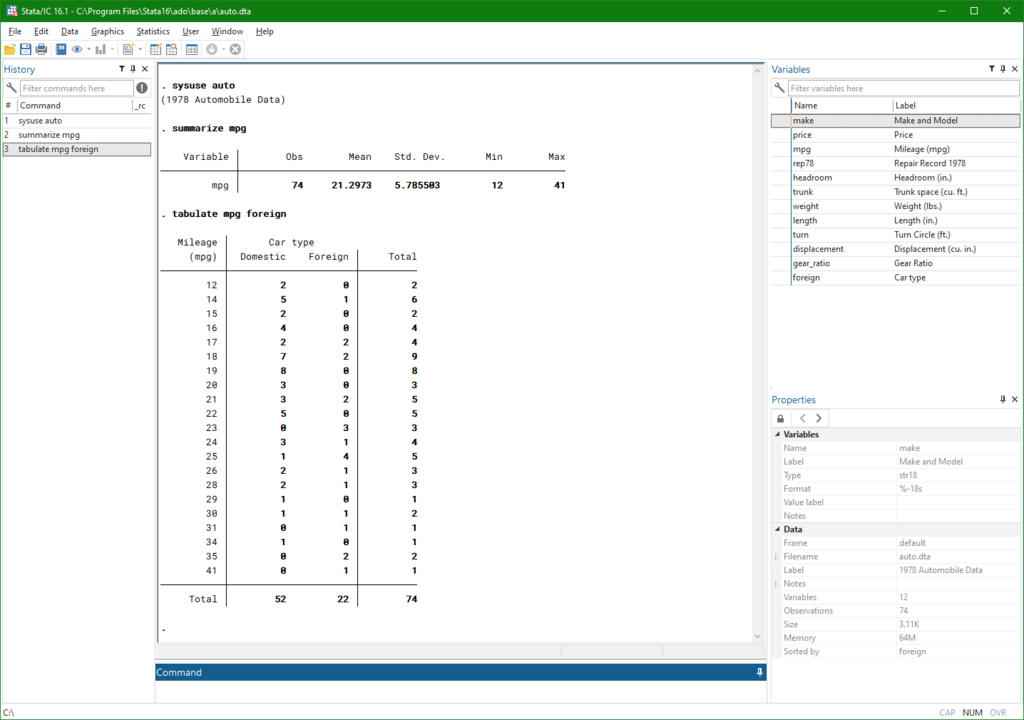Screen dimensions: 1024x720
Task: Open the Log notebook icon
Action: (x=61, y=49)
